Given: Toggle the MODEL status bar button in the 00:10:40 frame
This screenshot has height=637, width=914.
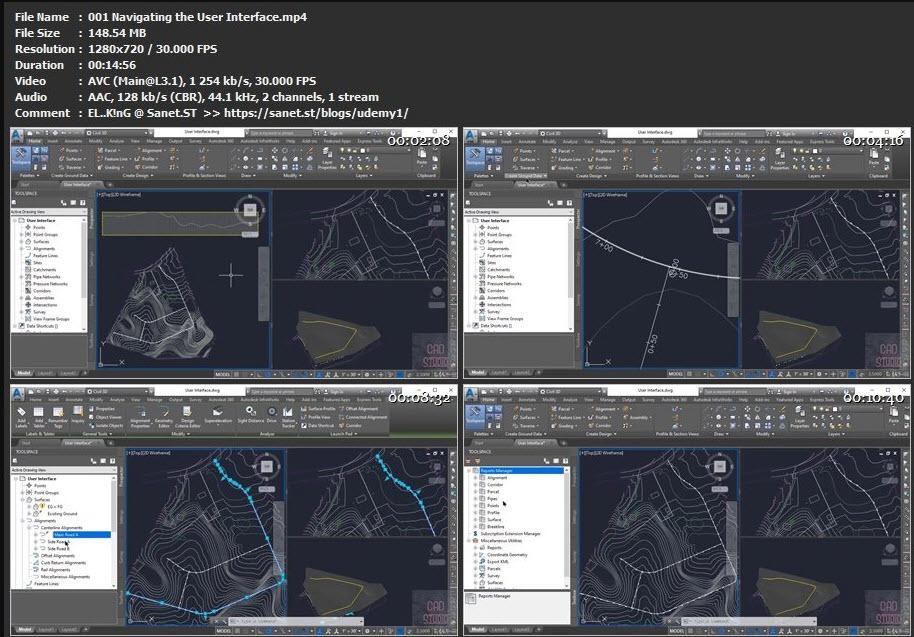Looking at the screenshot, I should coord(676,631).
